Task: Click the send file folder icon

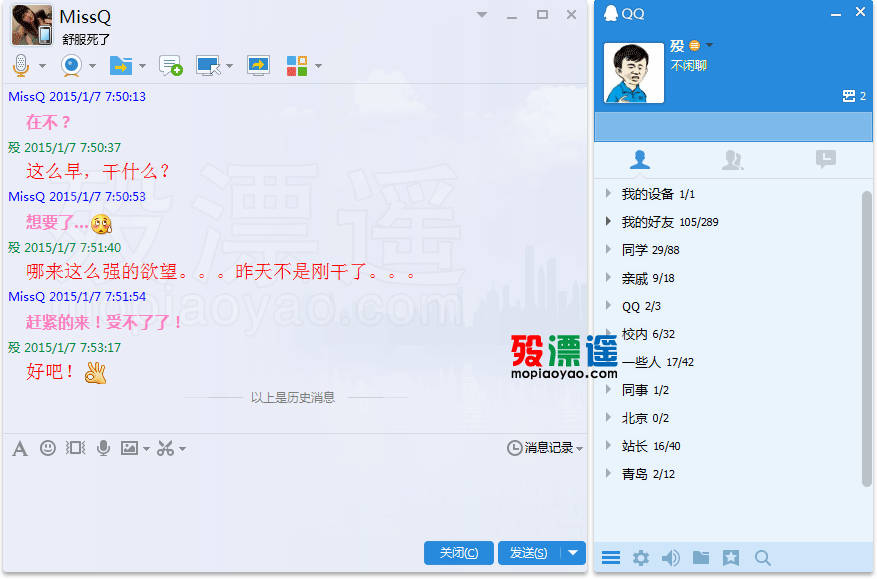Action: (x=121, y=65)
